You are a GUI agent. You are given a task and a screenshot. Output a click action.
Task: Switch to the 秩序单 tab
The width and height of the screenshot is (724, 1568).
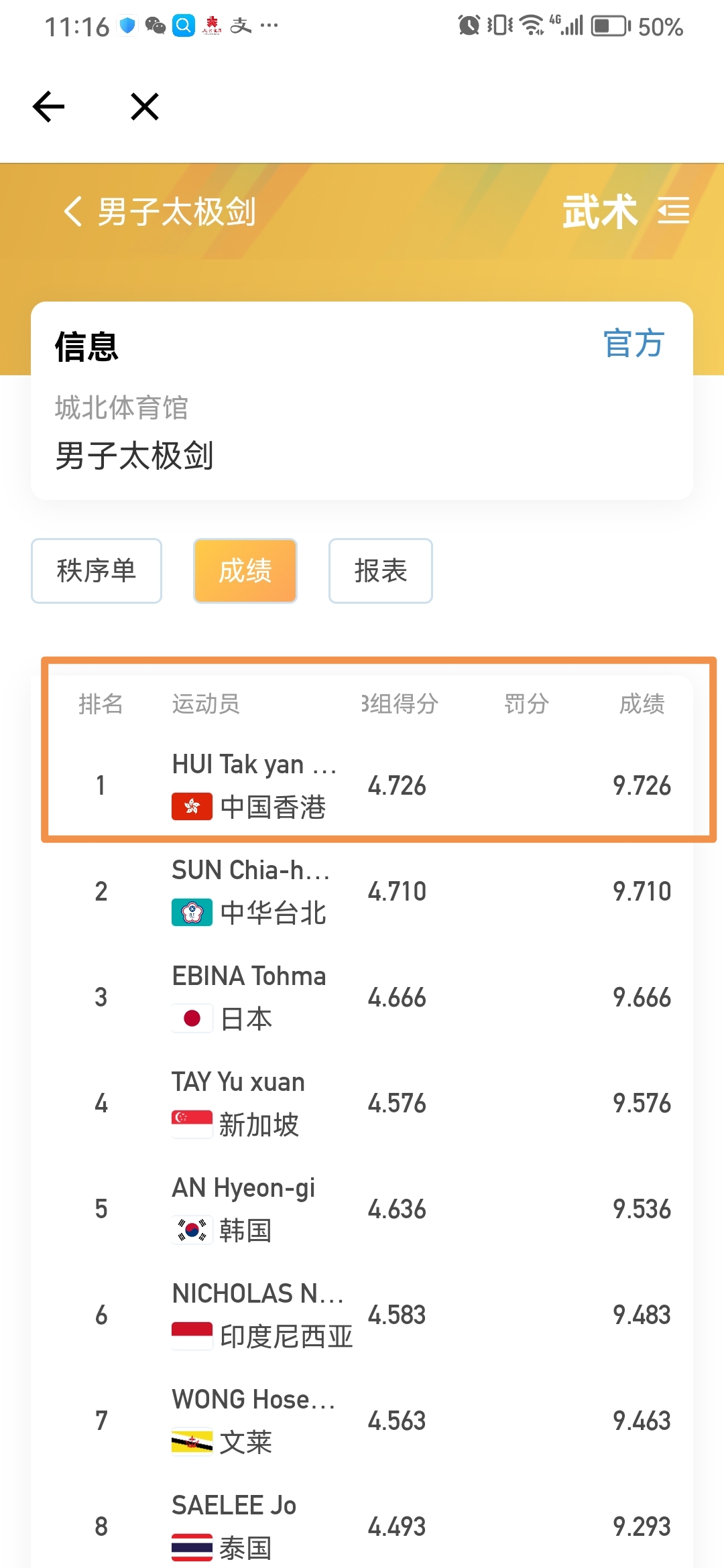(97, 571)
